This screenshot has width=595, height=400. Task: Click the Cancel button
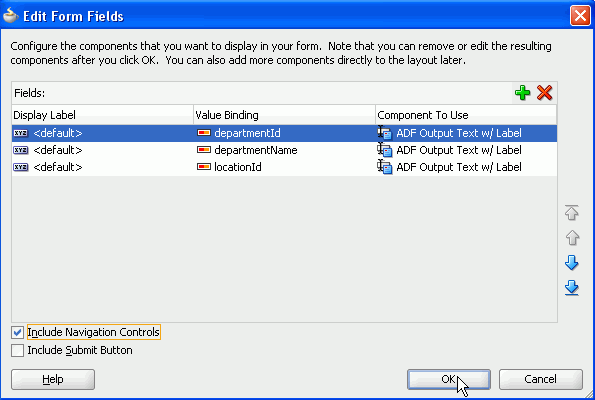[x=540, y=379]
